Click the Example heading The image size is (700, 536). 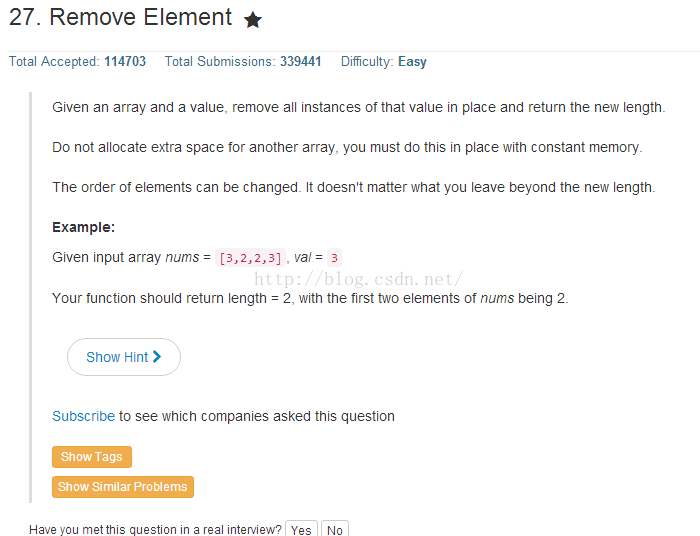pyautogui.click(x=83, y=227)
